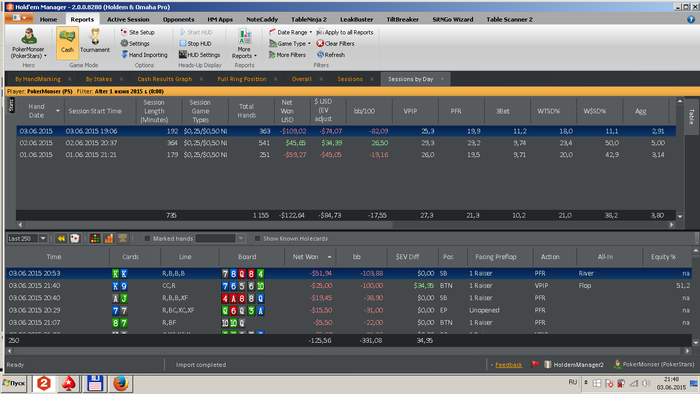Toggle Show Known Holecards checkbox
700x394 pixels.
(x=257, y=238)
